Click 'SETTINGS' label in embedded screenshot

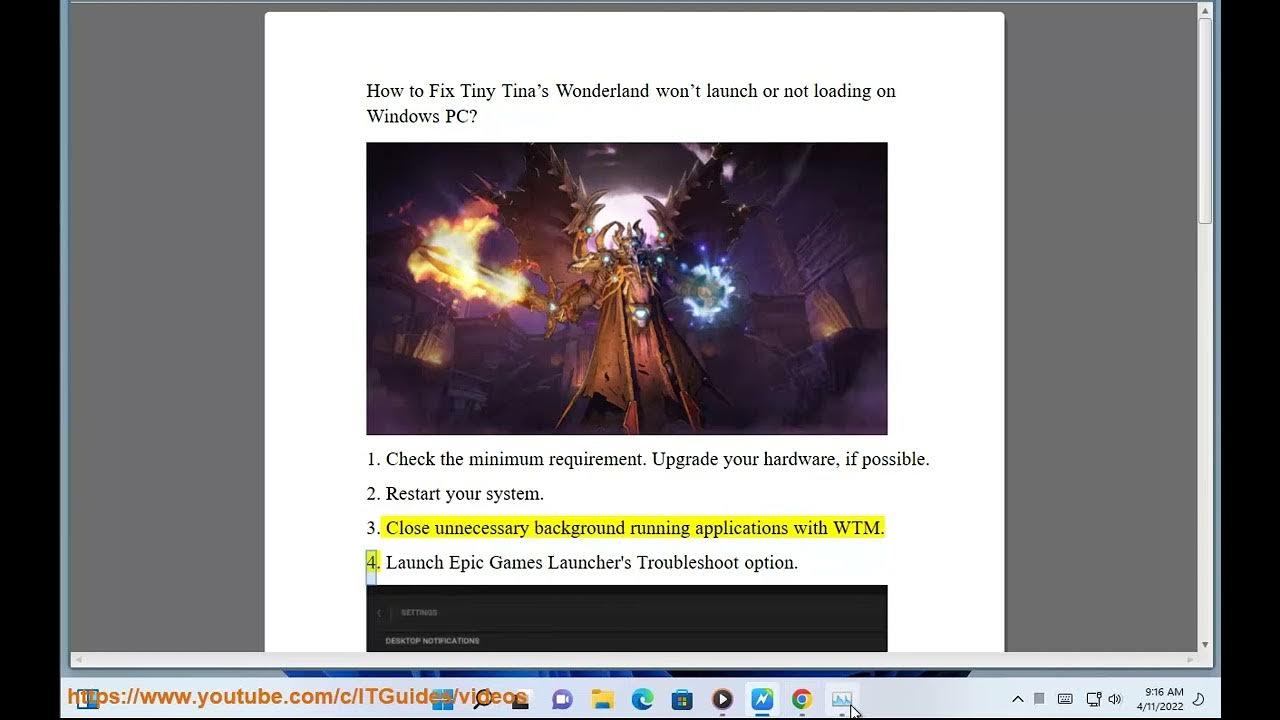(419, 612)
